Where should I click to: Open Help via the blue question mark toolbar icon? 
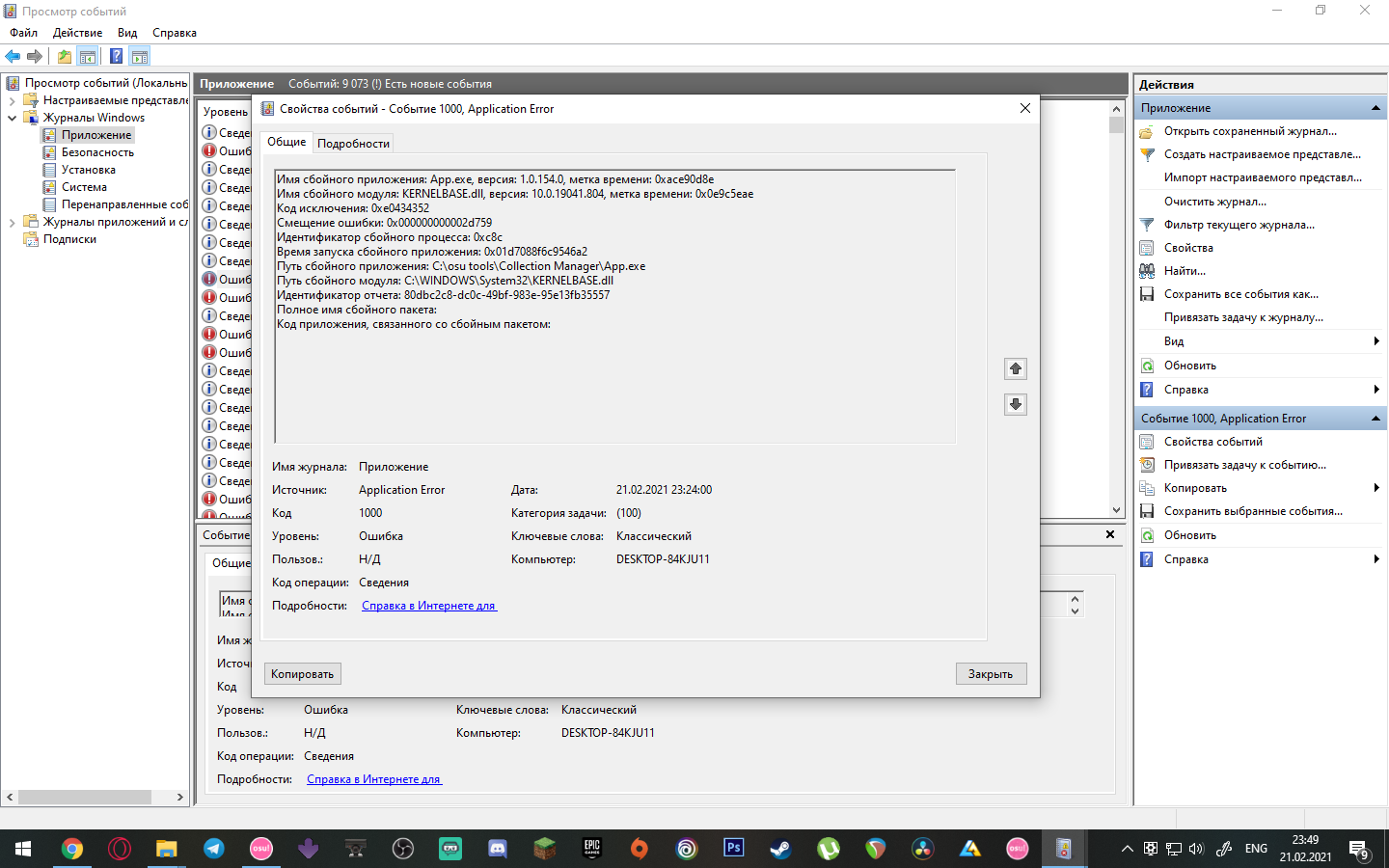[x=116, y=56]
